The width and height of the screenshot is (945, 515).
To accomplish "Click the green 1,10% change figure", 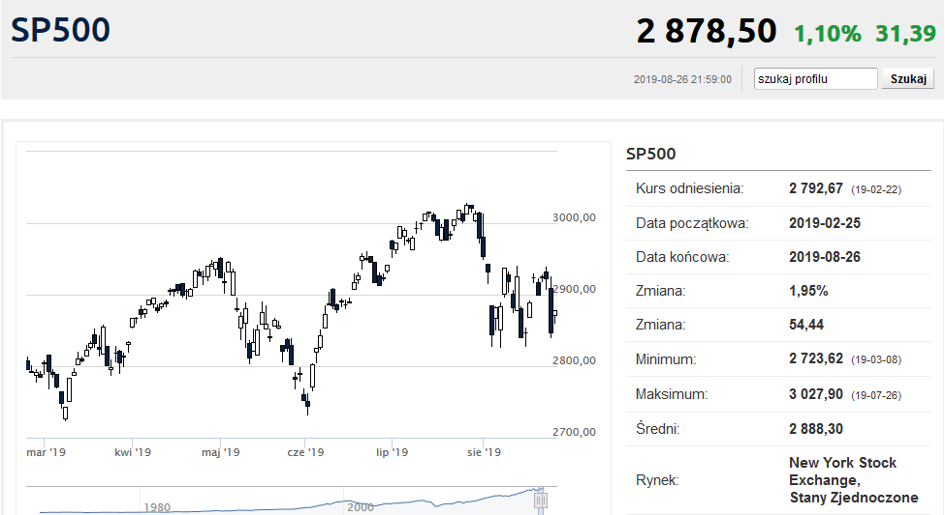I will pyautogui.click(x=827, y=34).
